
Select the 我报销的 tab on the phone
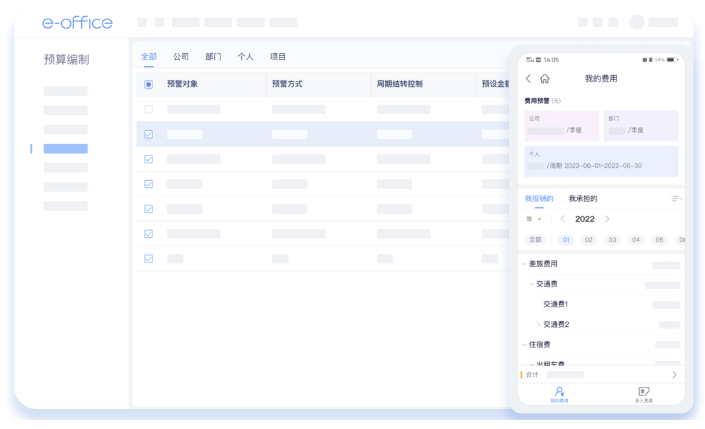[539, 199]
